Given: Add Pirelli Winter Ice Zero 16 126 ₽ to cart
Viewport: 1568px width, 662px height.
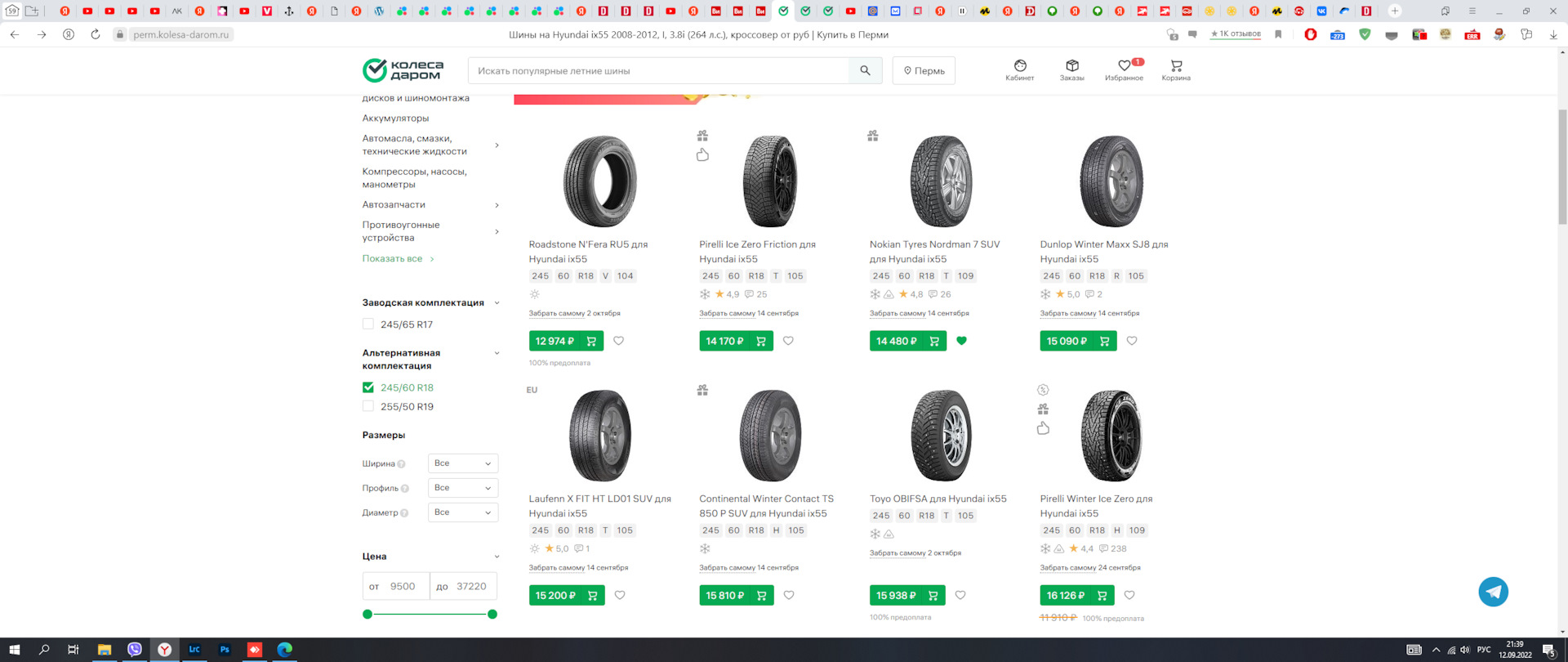Looking at the screenshot, I should pyautogui.click(x=1076, y=595).
